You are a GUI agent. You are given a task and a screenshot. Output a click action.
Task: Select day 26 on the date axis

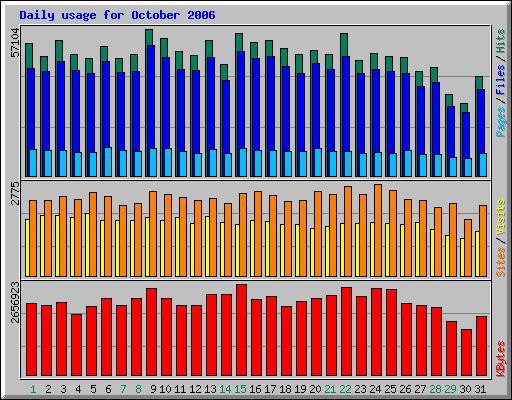click(405, 389)
